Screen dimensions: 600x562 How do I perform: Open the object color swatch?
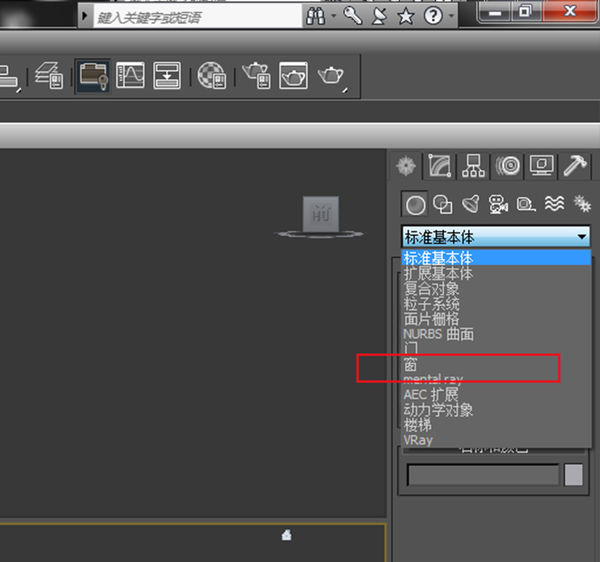pyautogui.click(x=573, y=475)
